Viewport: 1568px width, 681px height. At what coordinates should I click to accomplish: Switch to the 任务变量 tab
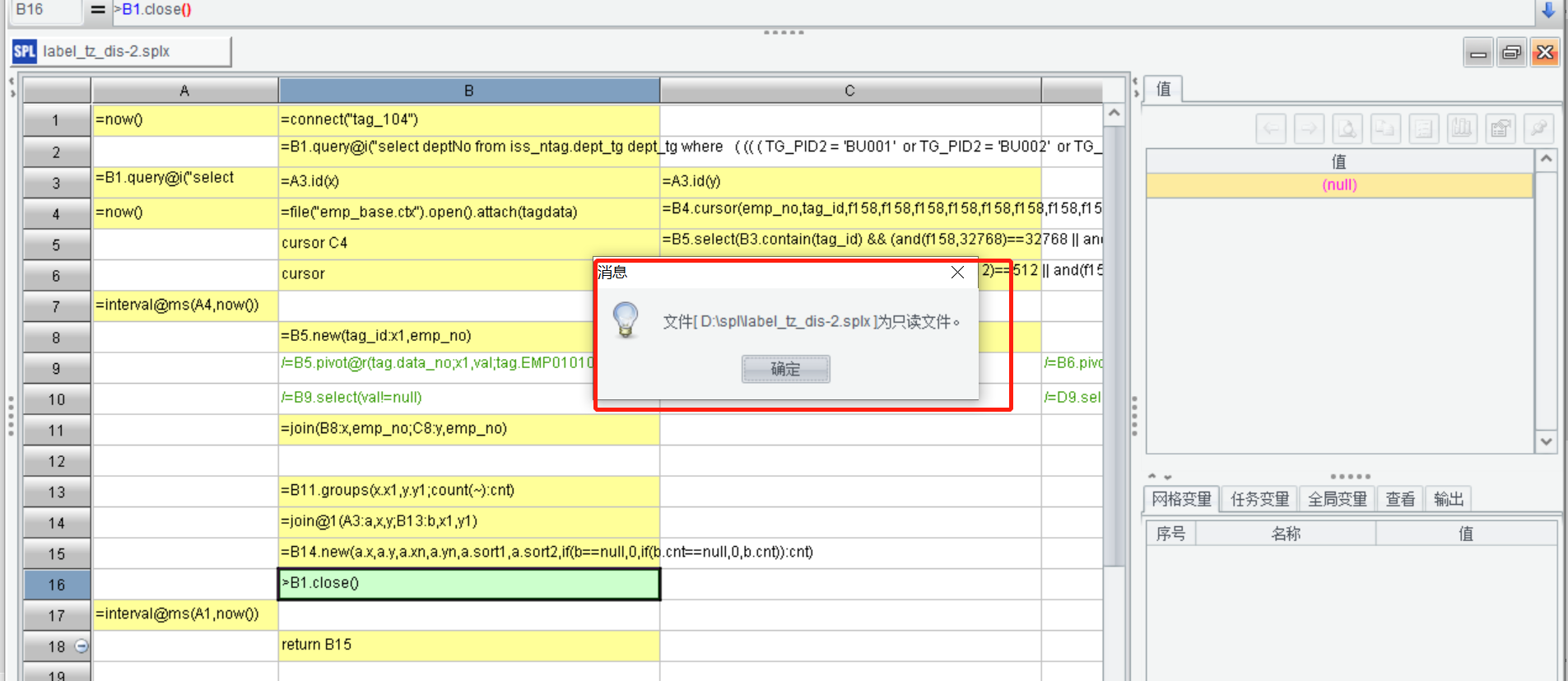point(1259,499)
